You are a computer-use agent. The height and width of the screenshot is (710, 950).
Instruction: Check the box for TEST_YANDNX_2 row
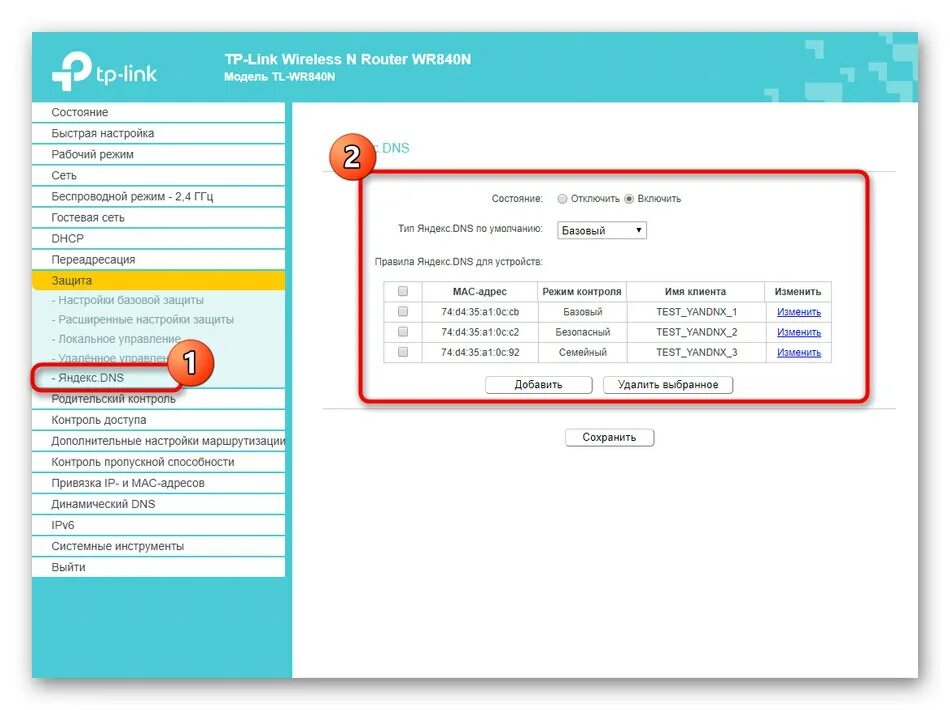pyautogui.click(x=403, y=332)
